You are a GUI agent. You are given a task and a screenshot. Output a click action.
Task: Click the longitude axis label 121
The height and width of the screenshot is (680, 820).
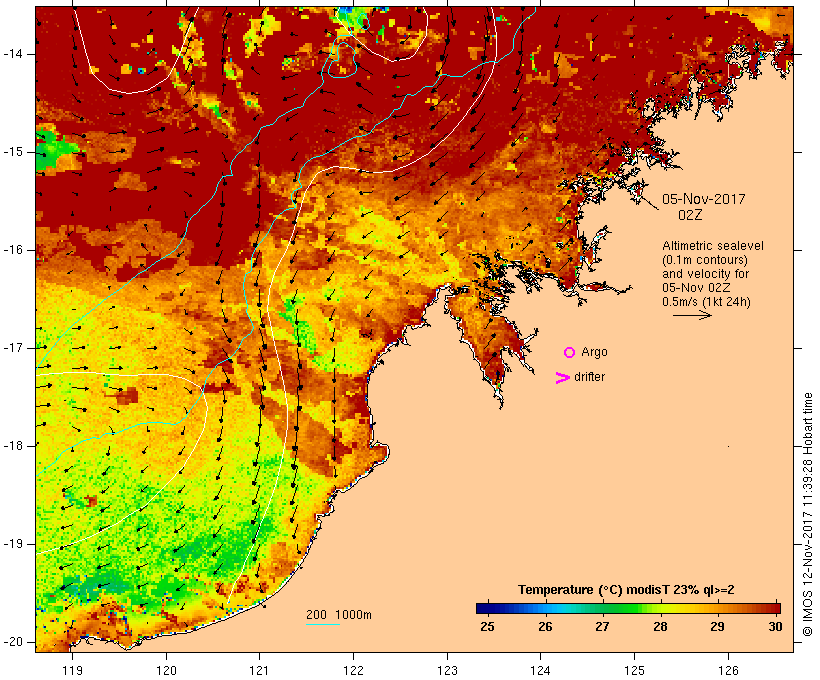point(259,671)
